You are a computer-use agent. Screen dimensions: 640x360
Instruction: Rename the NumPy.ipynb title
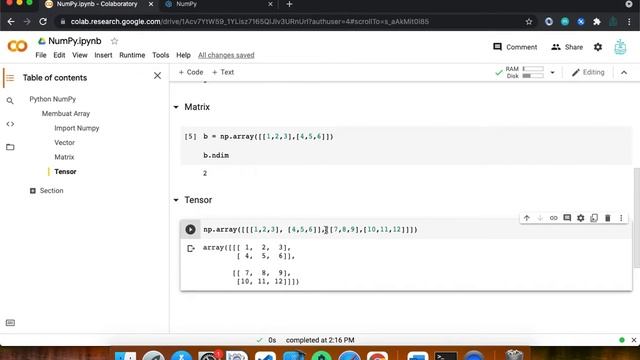point(75,41)
